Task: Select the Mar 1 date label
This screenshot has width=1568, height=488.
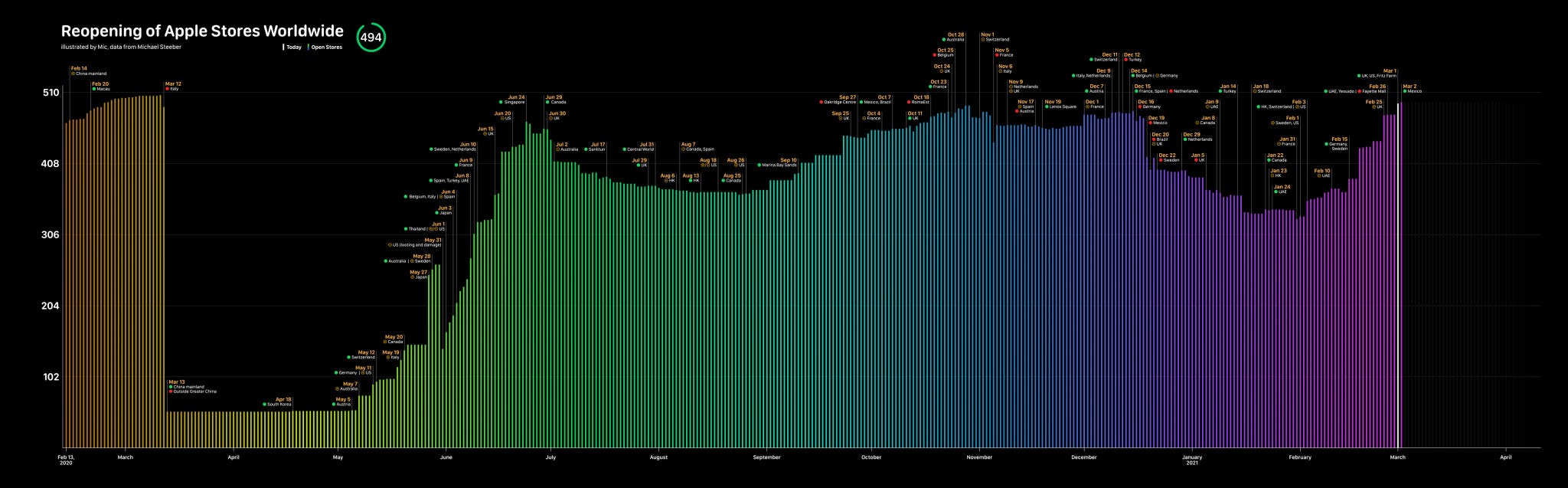Action: [x=1390, y=71]
